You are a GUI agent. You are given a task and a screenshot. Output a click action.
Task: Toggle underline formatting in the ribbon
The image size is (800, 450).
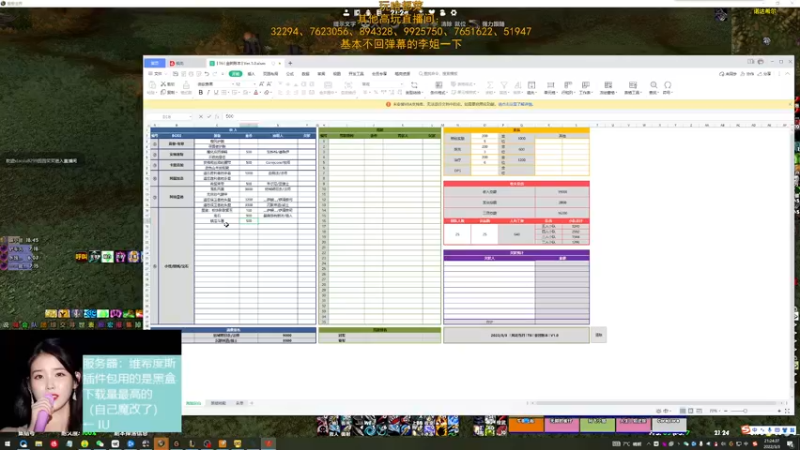216,92
